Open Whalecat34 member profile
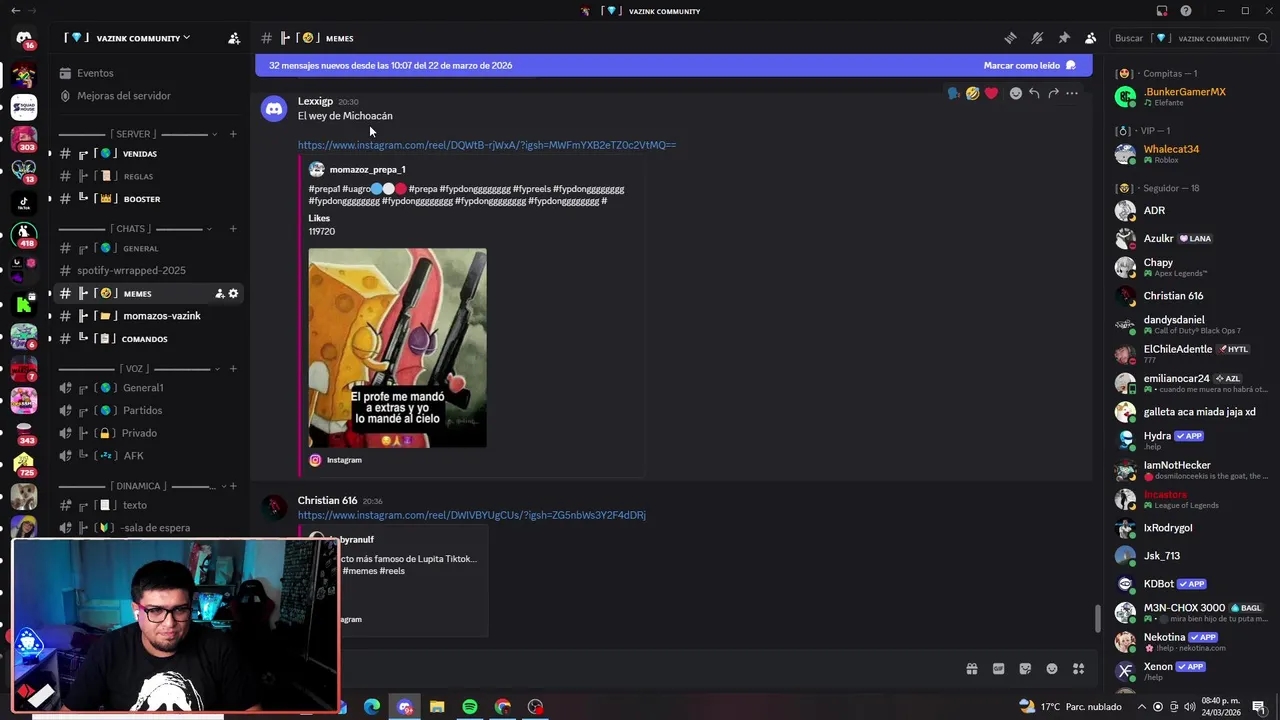Screen dimensions: 1280x720 tap(1192, 154)
